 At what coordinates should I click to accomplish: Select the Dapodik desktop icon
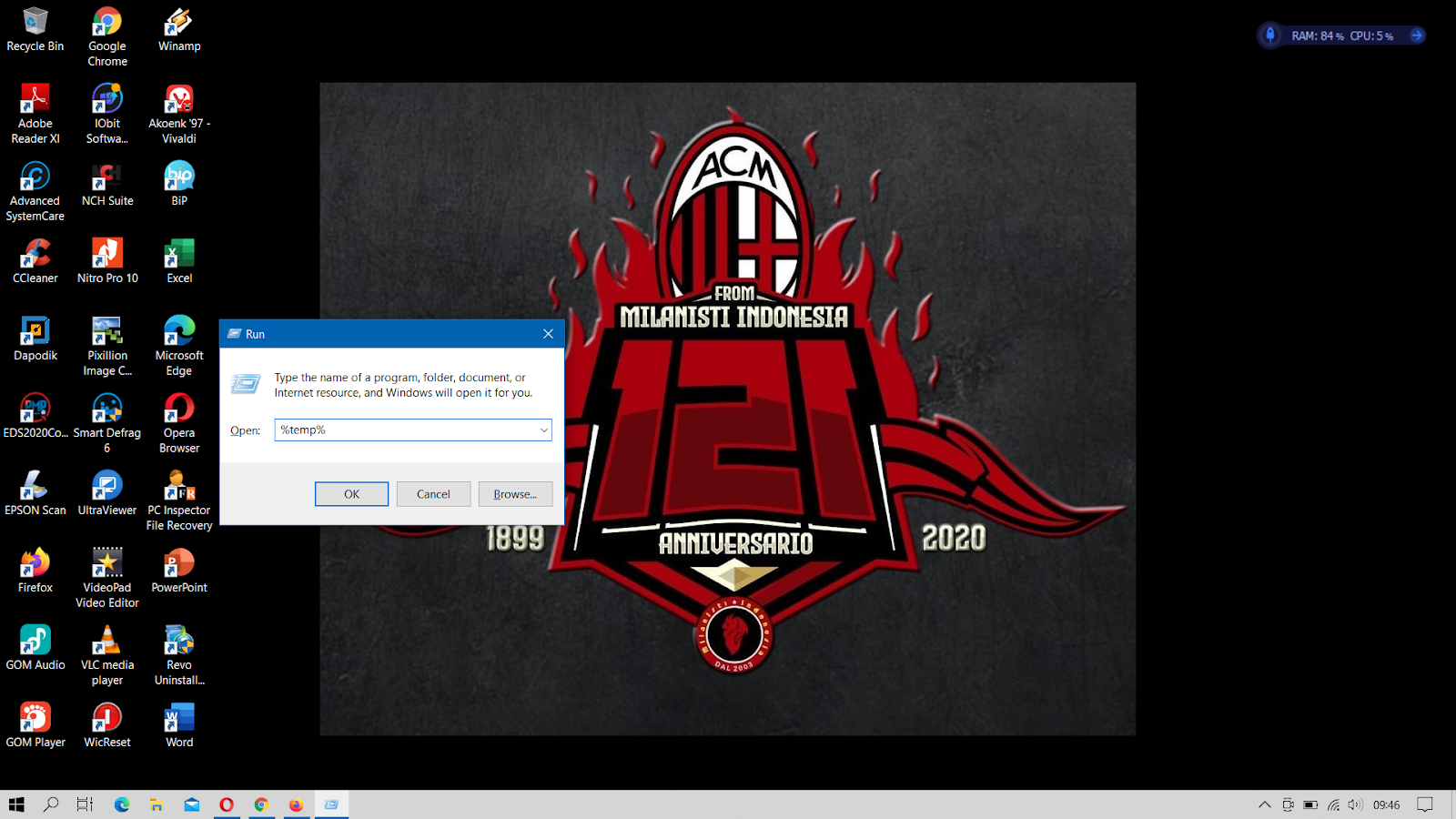35,339
